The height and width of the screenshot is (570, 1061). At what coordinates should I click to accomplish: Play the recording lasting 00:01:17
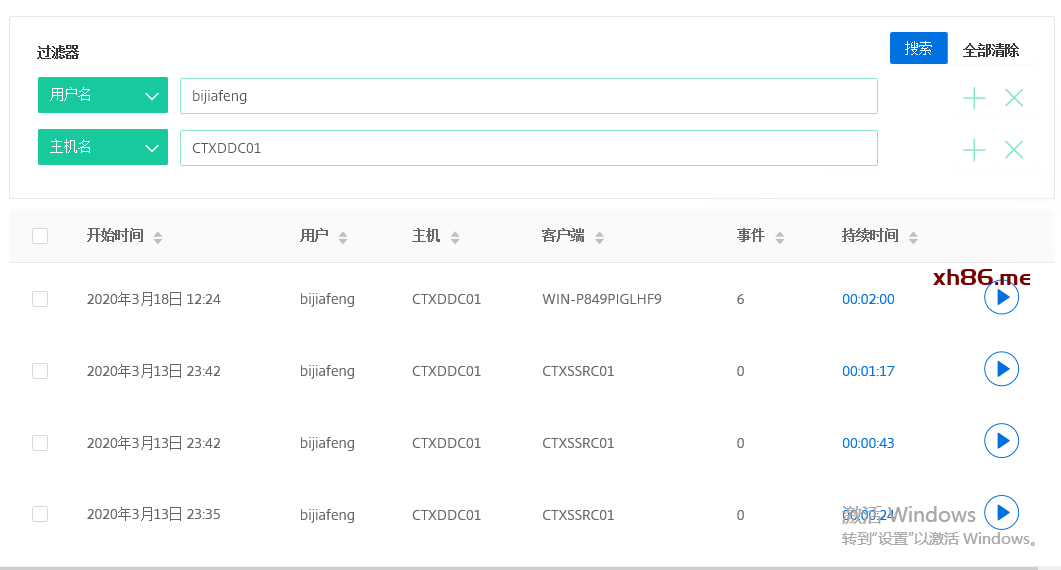[1001, 369]
